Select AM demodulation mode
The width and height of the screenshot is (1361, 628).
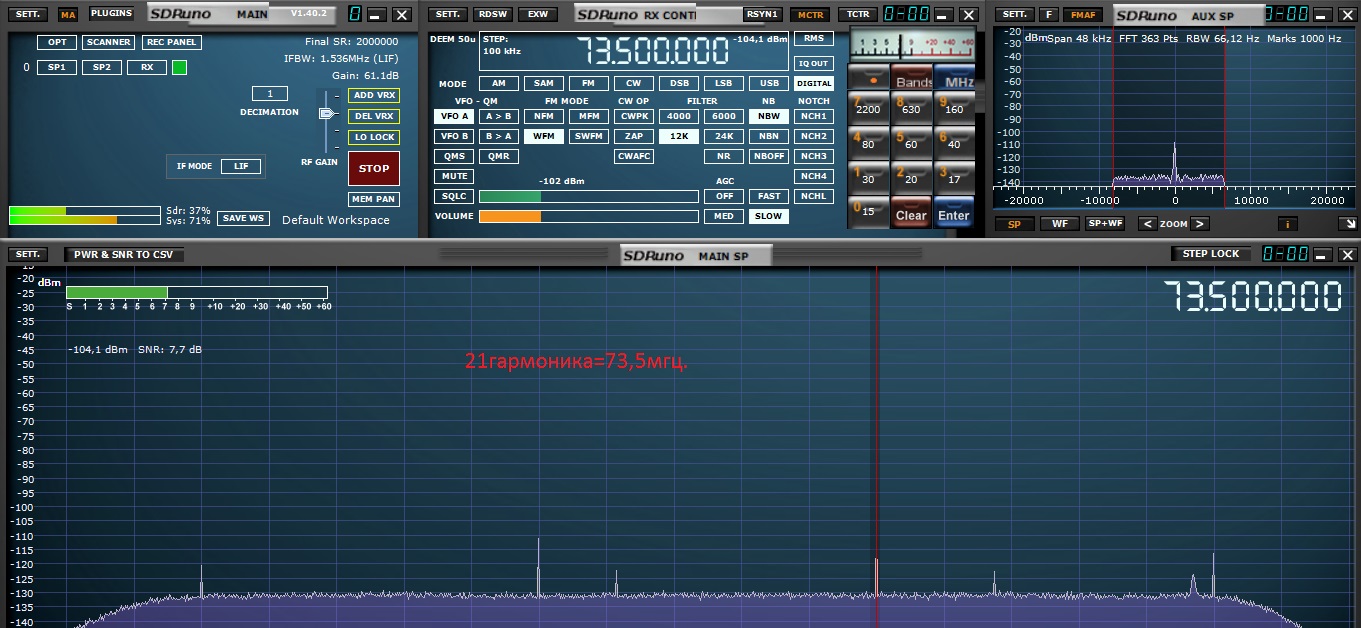(498, 84)
